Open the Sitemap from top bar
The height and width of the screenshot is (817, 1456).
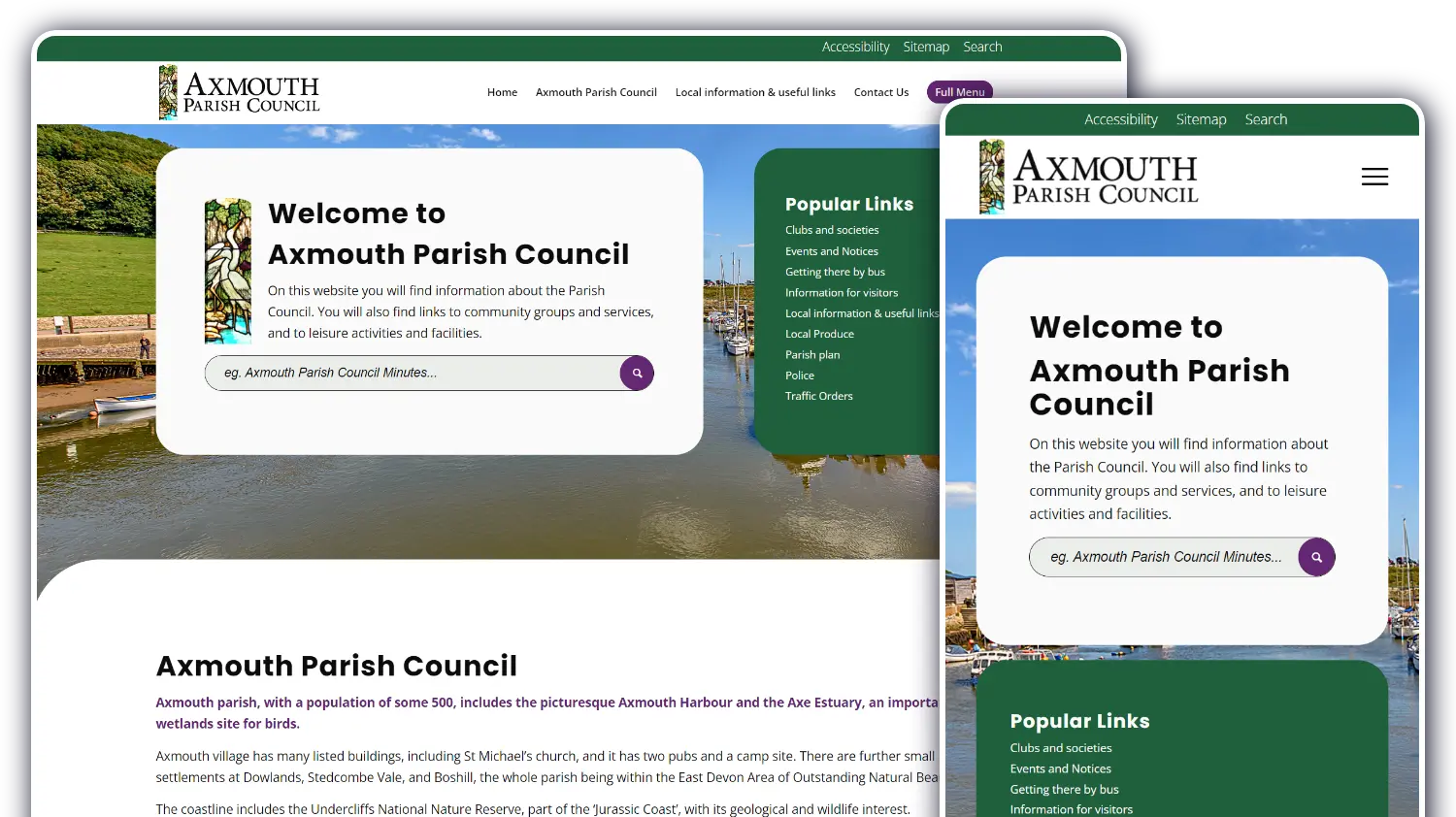click(926, 47)
